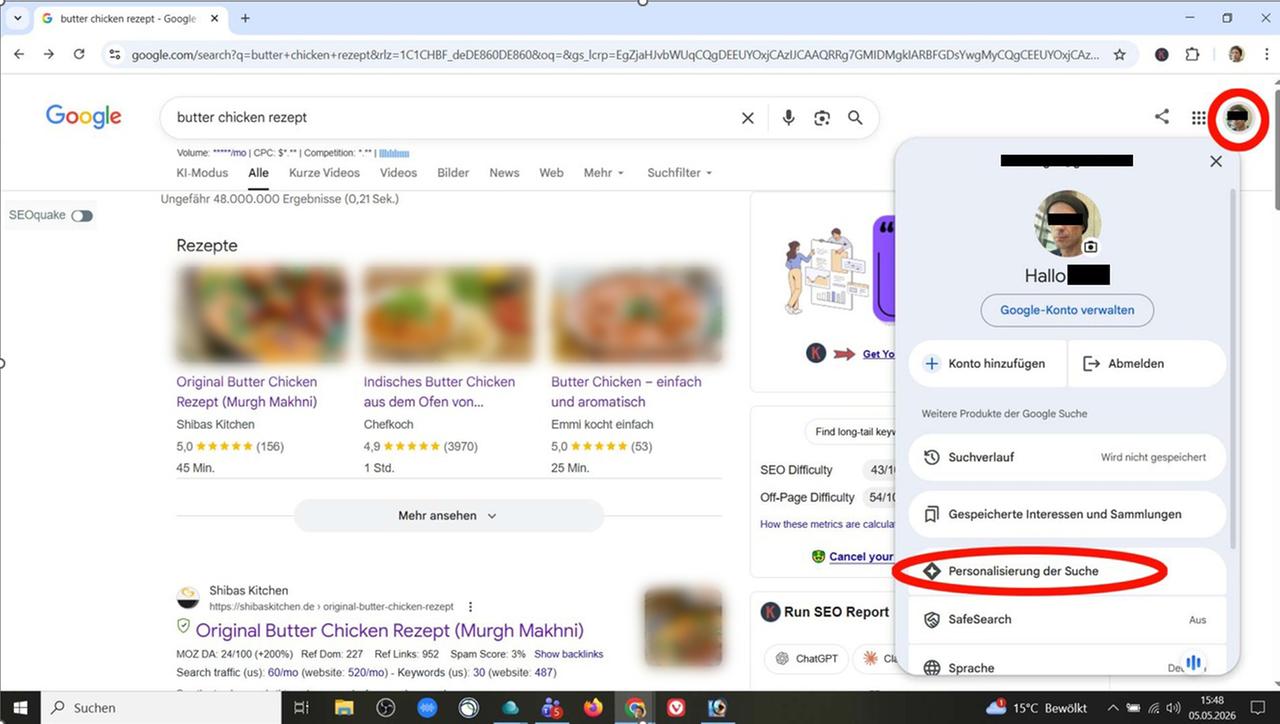The image size is (1280, 724).
Task: Clear the search box with the X icon
Action: pyautogui.click(x=747, y=118)
